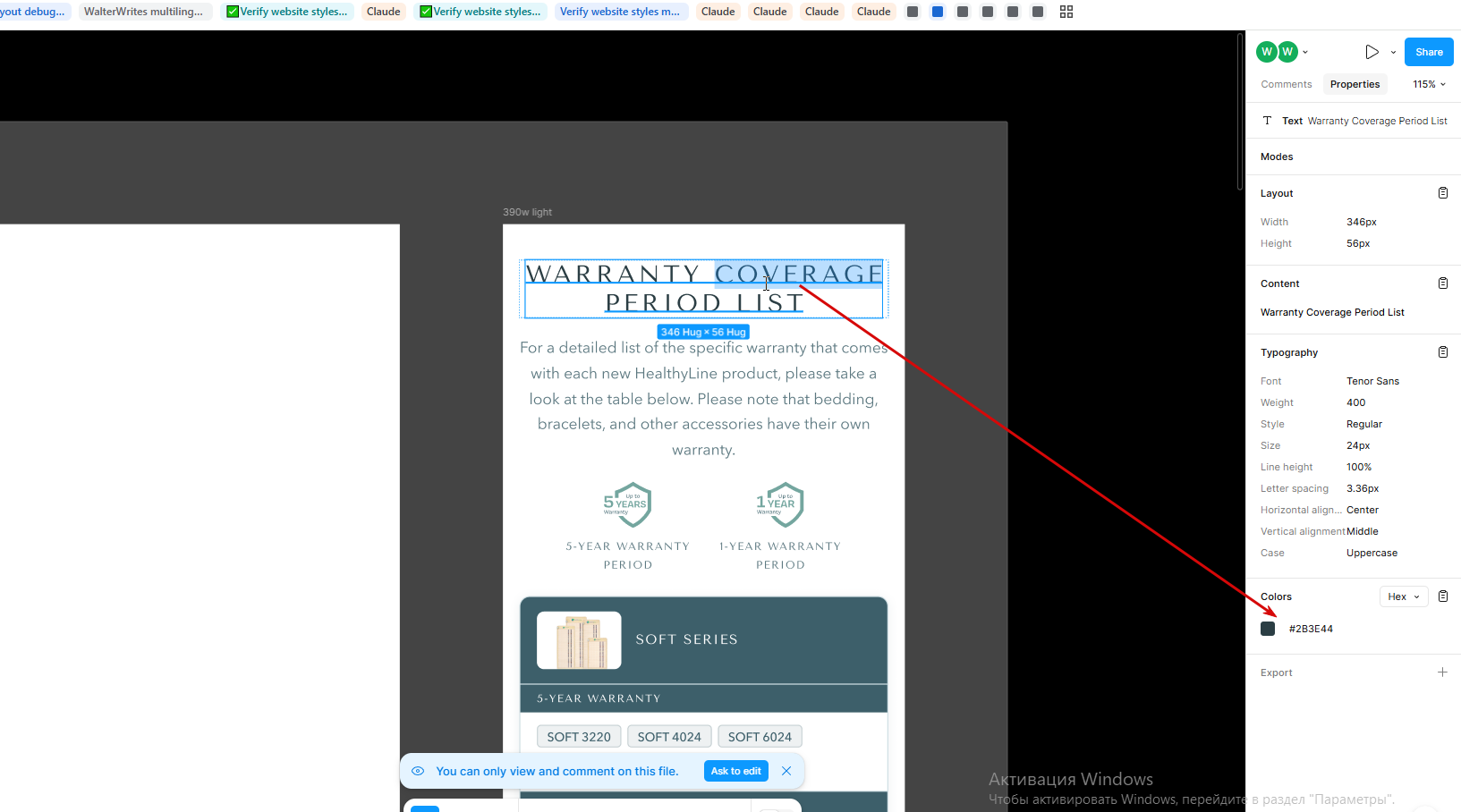The height and width of the screenshot is (812, 1461).
Task: Click the Soft Series product thumbnail
Action: pos(579,640)
